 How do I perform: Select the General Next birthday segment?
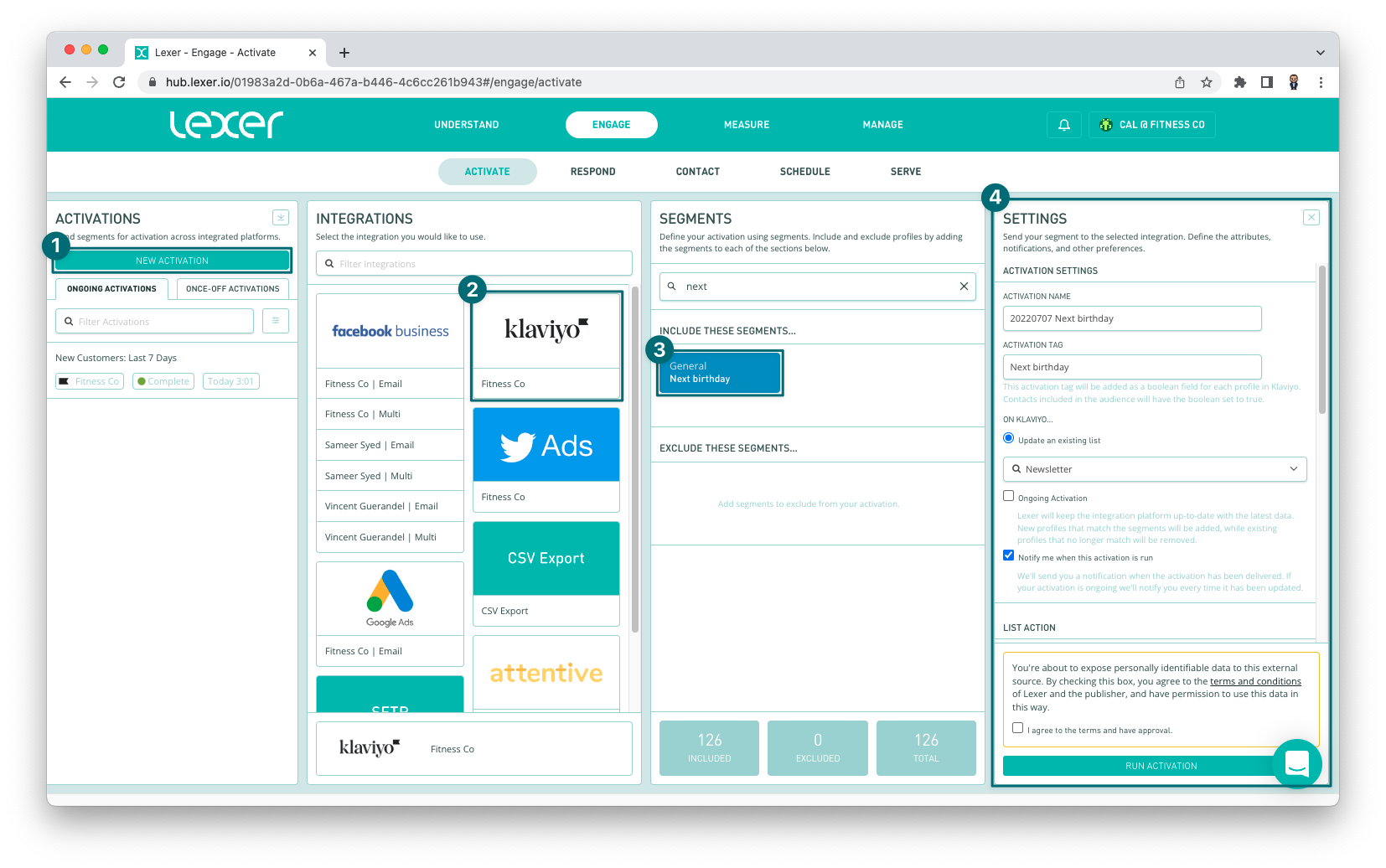720,373
